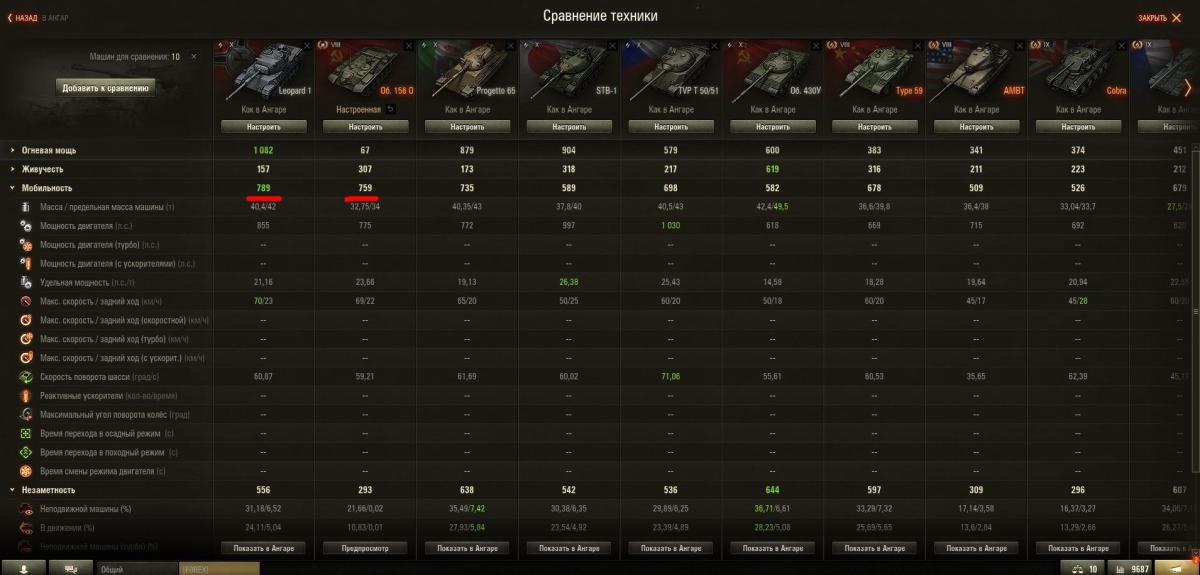Open the Общий chat tab
This screenshot has width=1200, height=575.
[x=137, y=568]
